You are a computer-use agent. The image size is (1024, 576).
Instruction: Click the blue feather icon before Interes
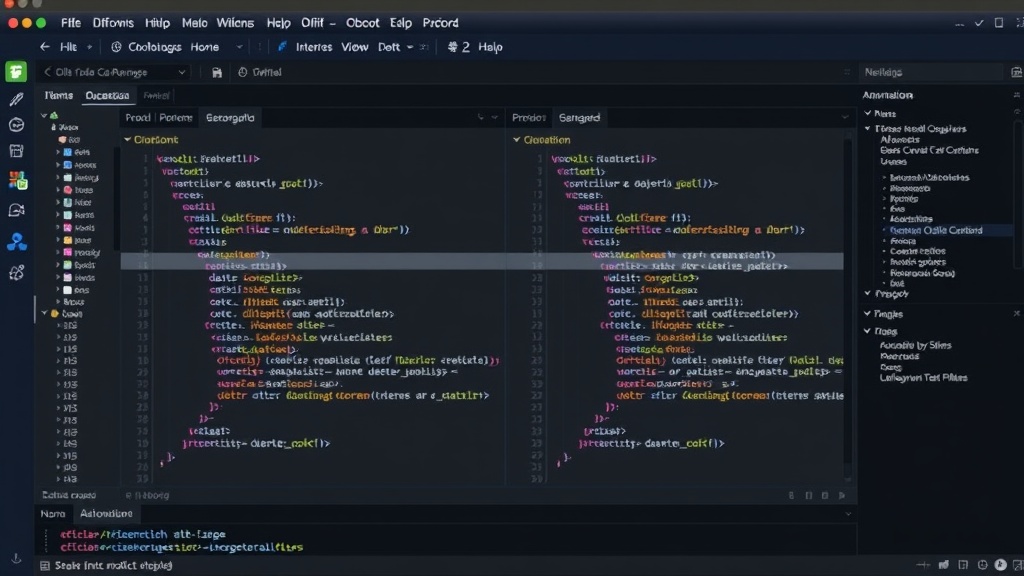pyautogui.click(x=282, y=46)
